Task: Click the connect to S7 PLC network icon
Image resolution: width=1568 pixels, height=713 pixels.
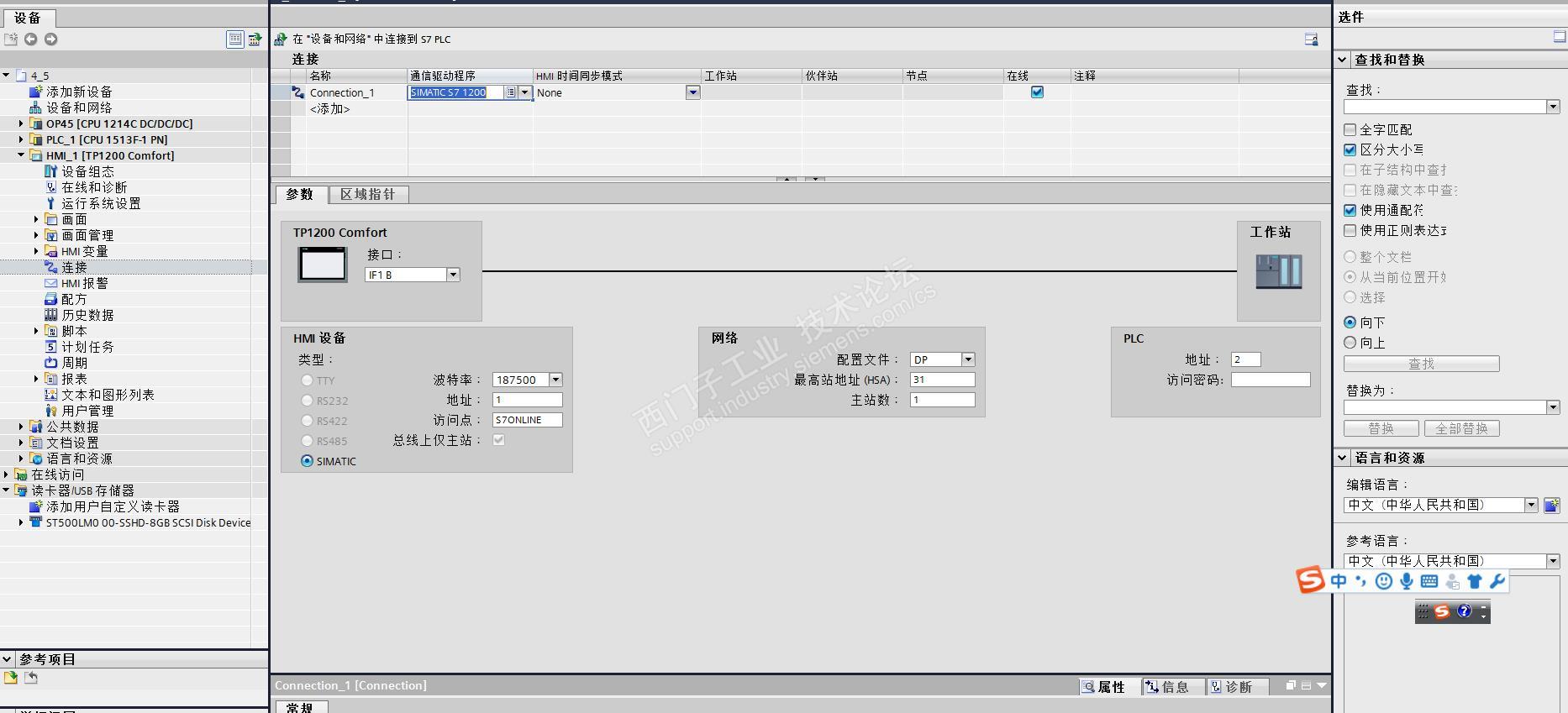Action: click(281, 39)
